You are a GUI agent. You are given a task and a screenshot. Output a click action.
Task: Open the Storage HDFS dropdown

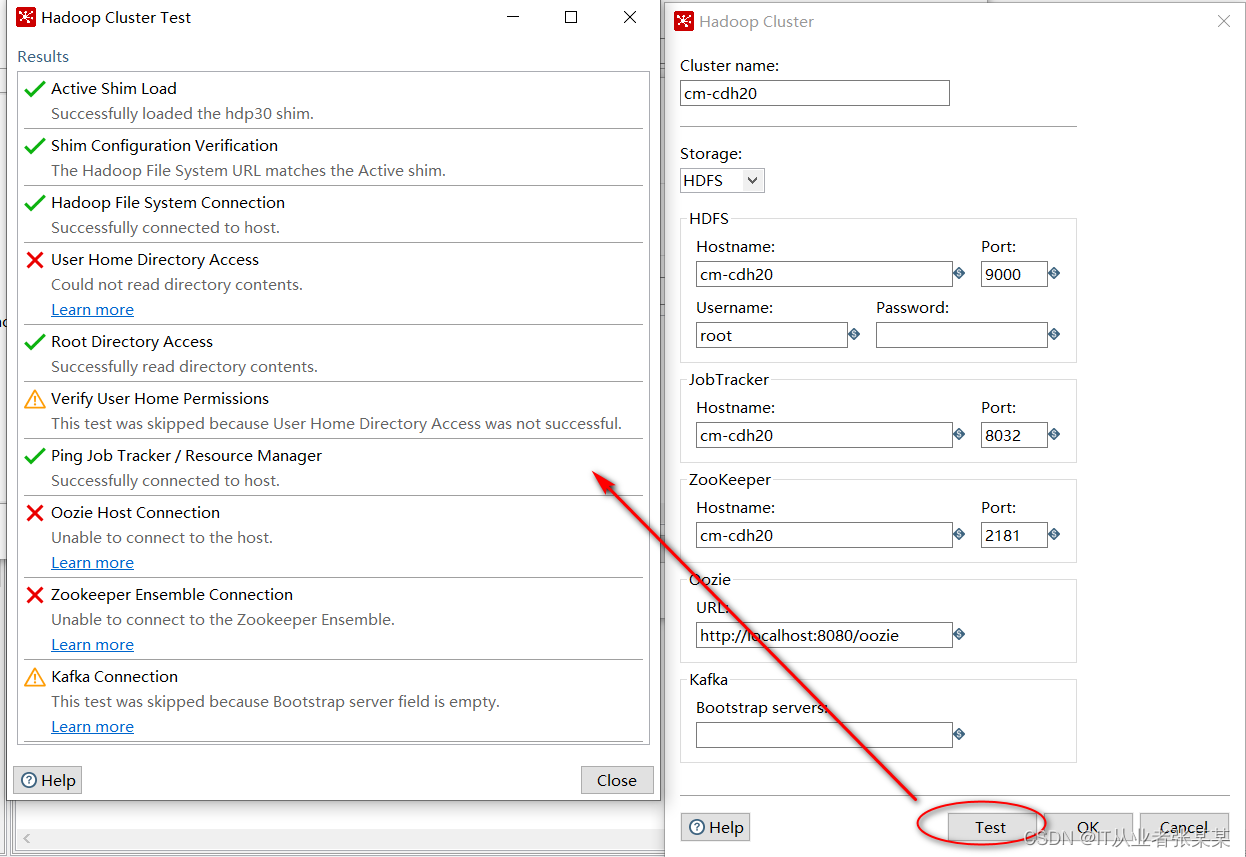(722, 180)
